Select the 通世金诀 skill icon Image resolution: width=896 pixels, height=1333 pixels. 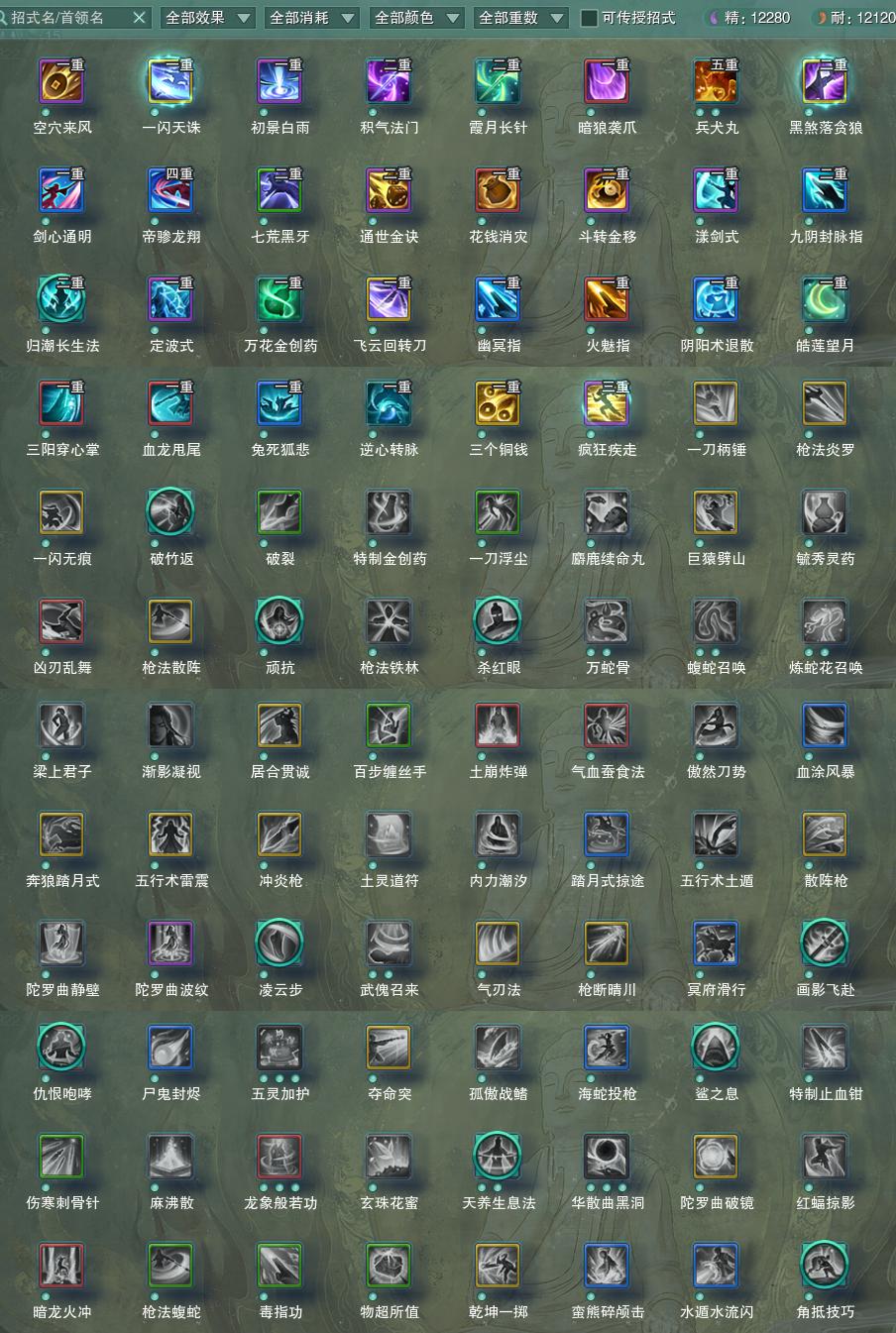coord(389,191)
